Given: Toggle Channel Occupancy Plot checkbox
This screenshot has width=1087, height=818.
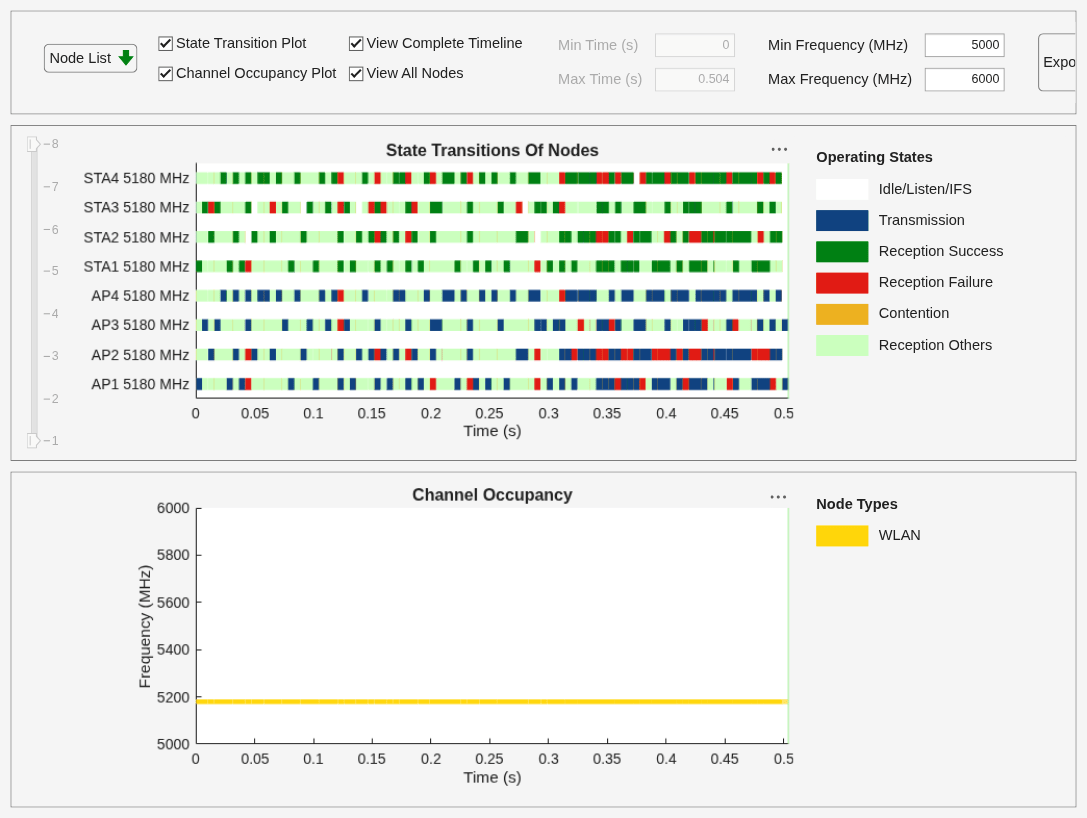Looking at the screenshot, I should point(165,73).
